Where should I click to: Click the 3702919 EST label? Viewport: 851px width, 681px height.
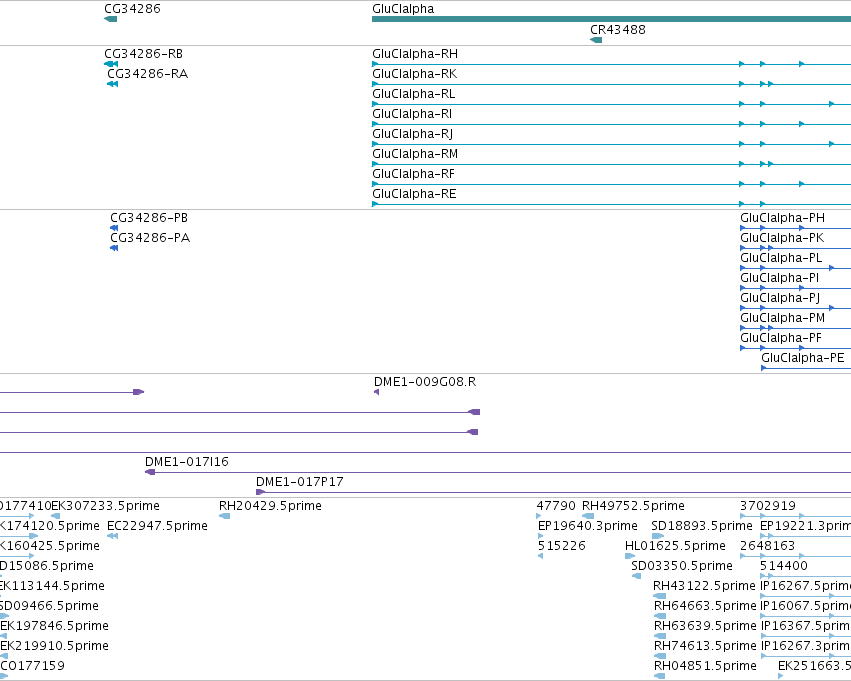768,506
